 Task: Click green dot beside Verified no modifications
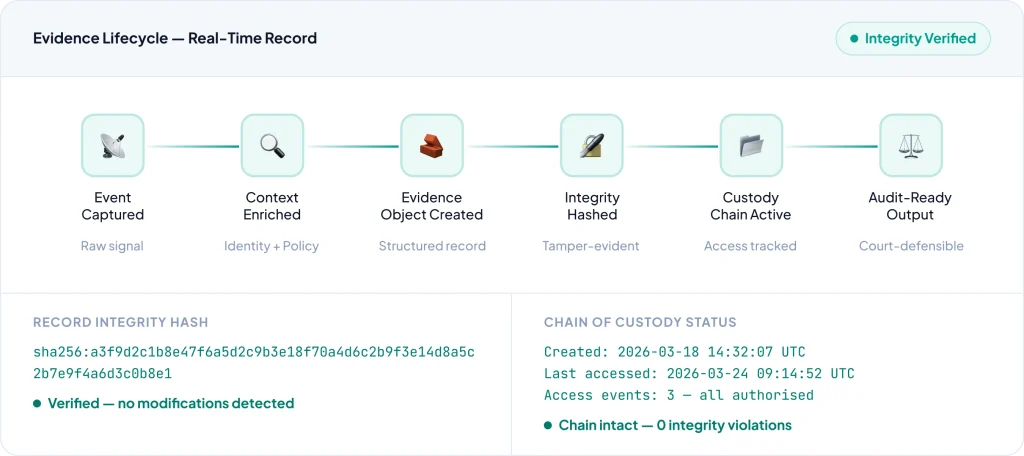[x=37, y=404]
